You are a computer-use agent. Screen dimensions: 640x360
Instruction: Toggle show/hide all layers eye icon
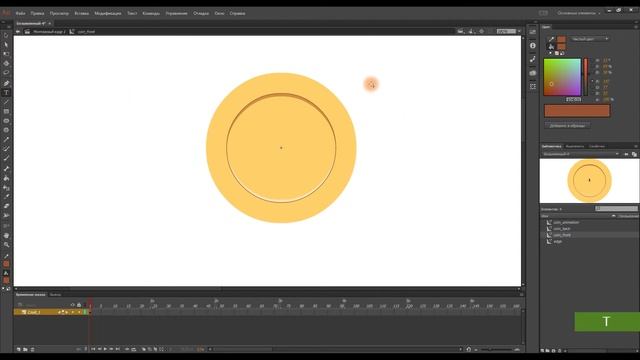[73, 305]
